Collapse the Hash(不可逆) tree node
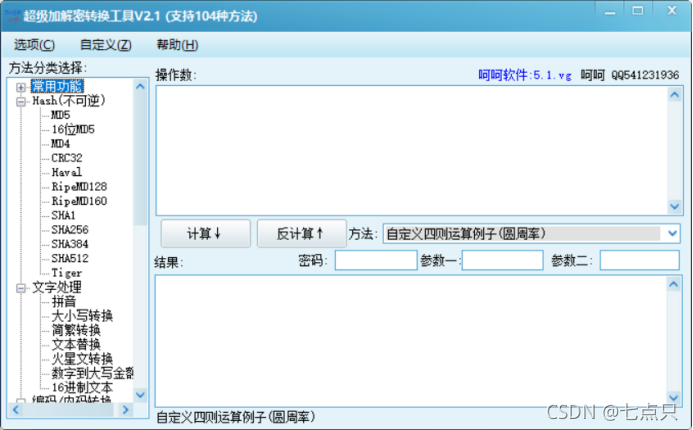This screenshot has height=430, width=693. [20, 101]
